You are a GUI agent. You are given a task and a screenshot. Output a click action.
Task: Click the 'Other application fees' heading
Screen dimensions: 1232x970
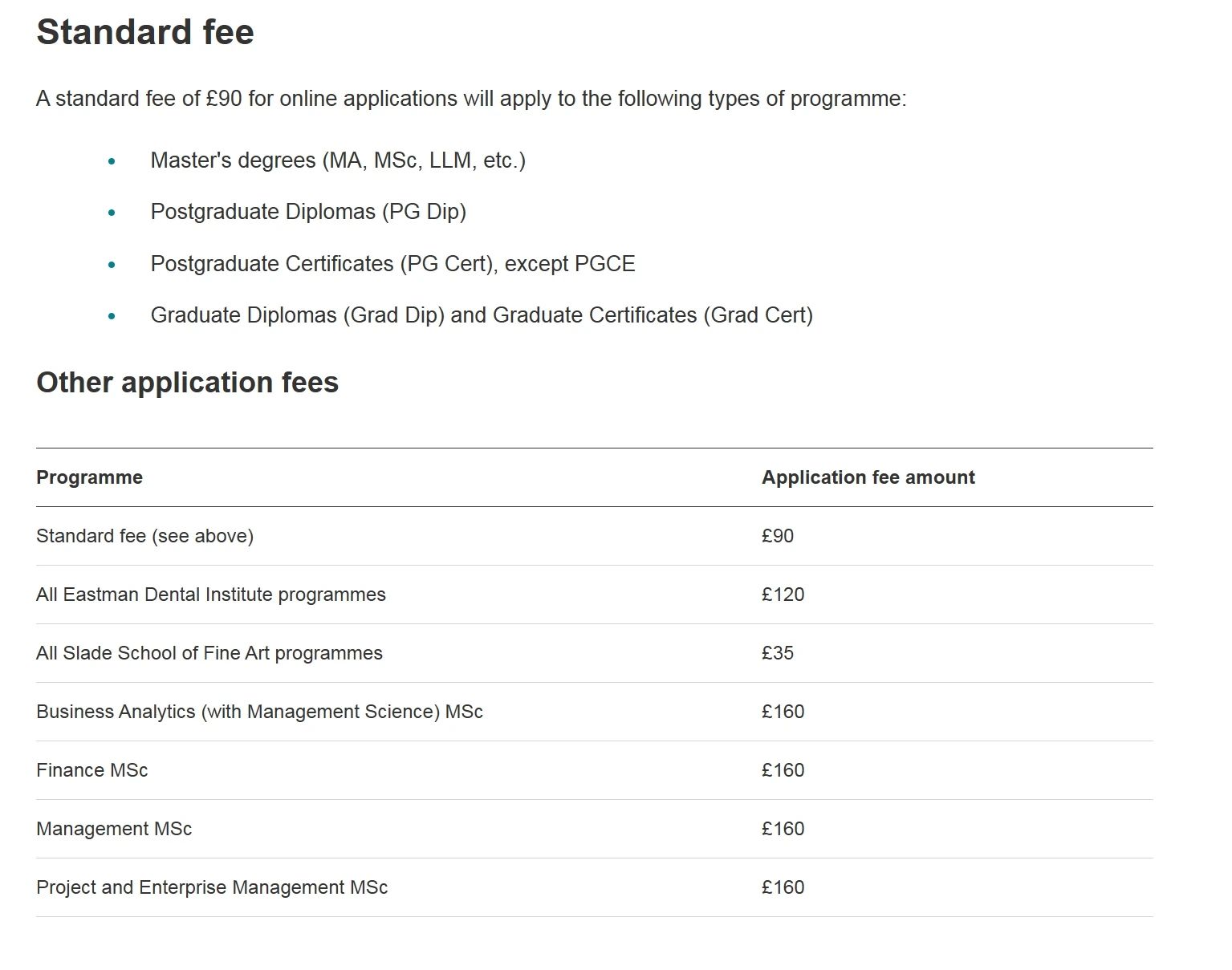[x=187, y=383]
